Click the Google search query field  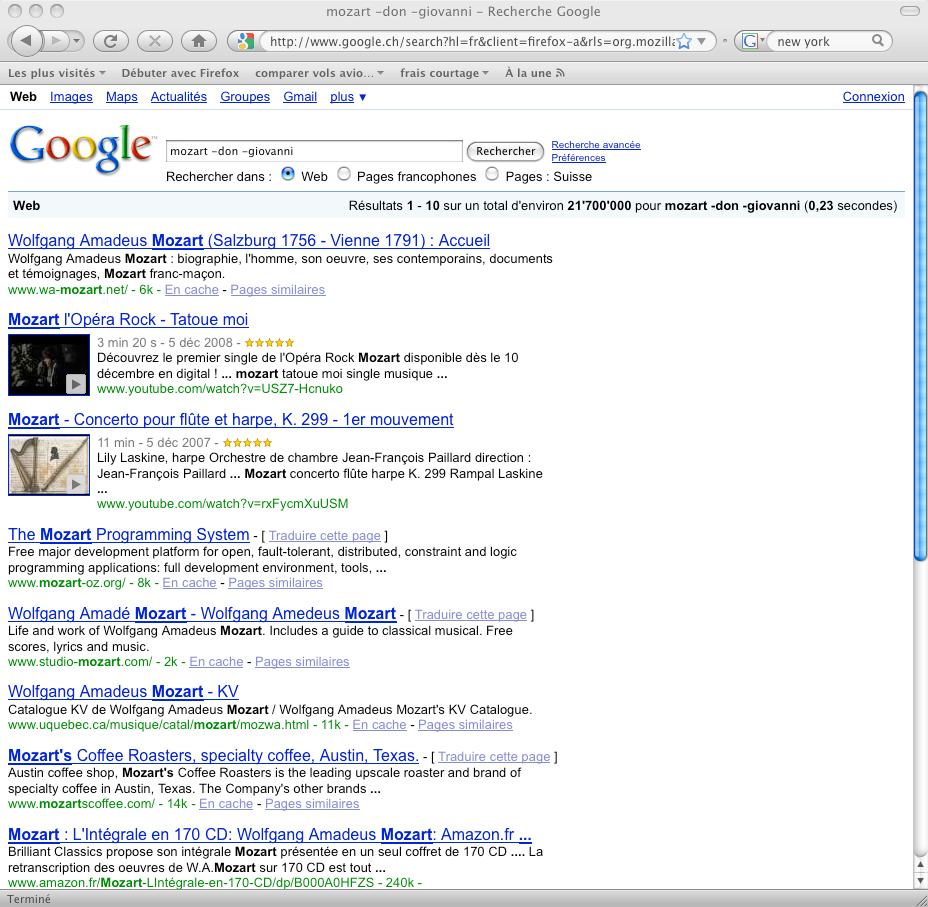(x=314, y=151)
